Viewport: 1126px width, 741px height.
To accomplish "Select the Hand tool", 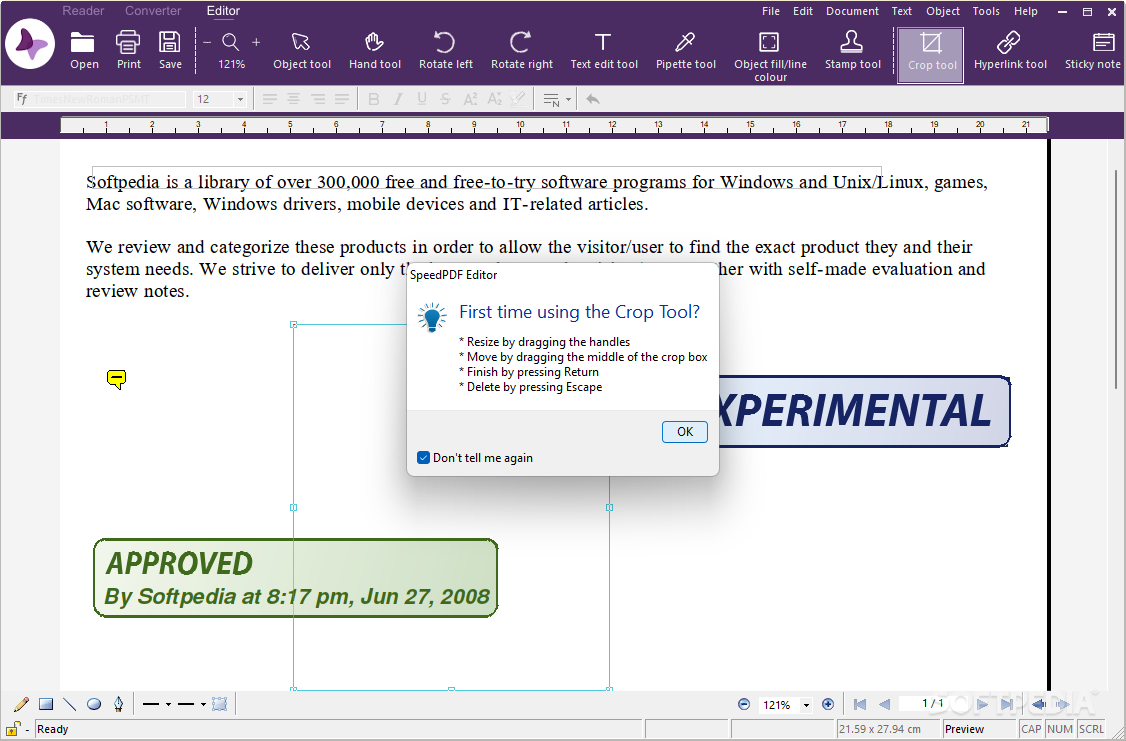I will coord(375,50).
